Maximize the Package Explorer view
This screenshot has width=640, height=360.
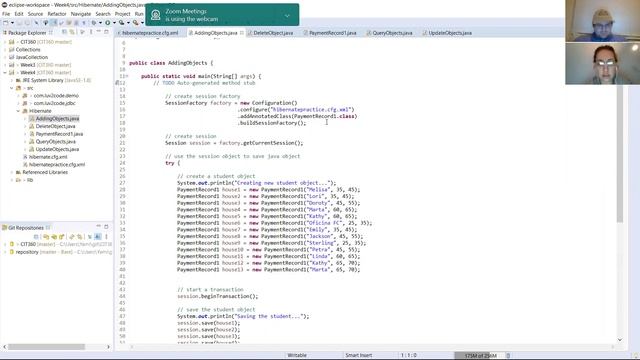coord(107,32)
